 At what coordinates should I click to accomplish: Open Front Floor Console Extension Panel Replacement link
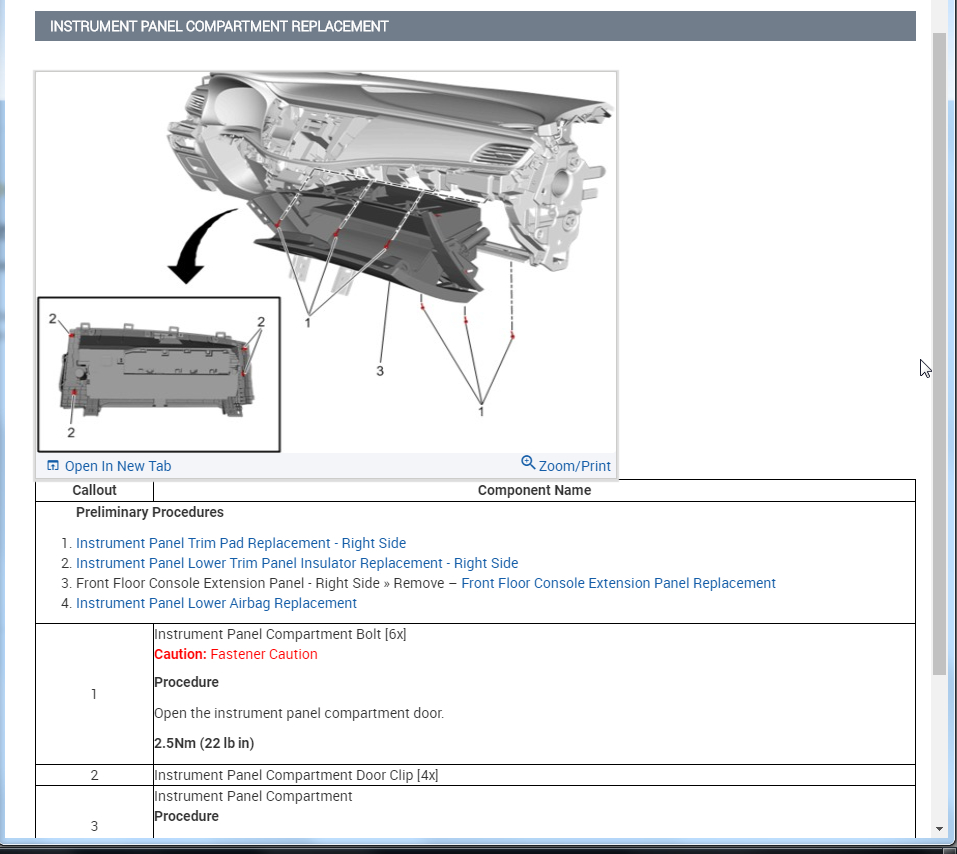point(618,584)
